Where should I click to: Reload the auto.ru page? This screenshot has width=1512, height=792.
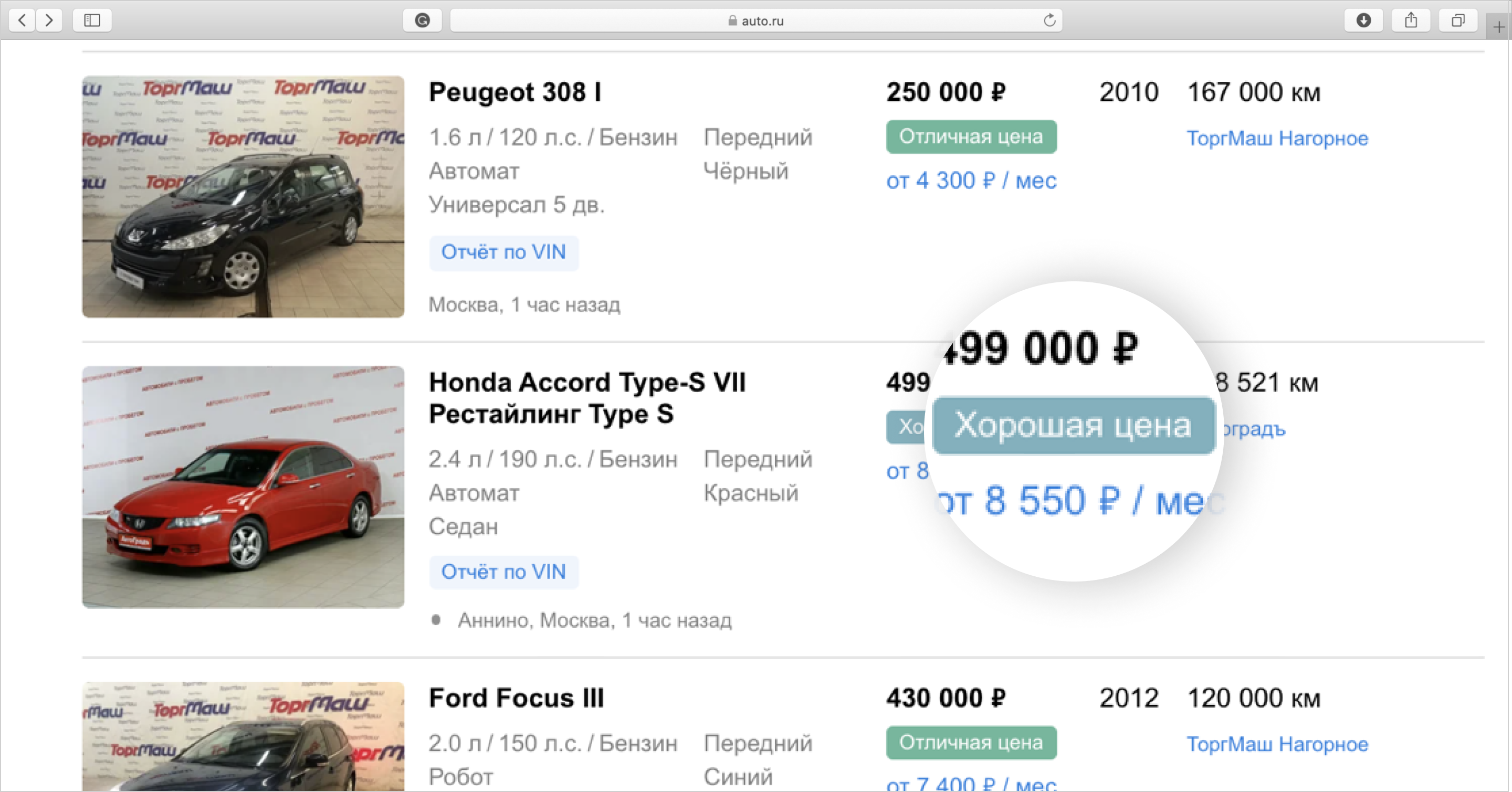pos(1049,20)
